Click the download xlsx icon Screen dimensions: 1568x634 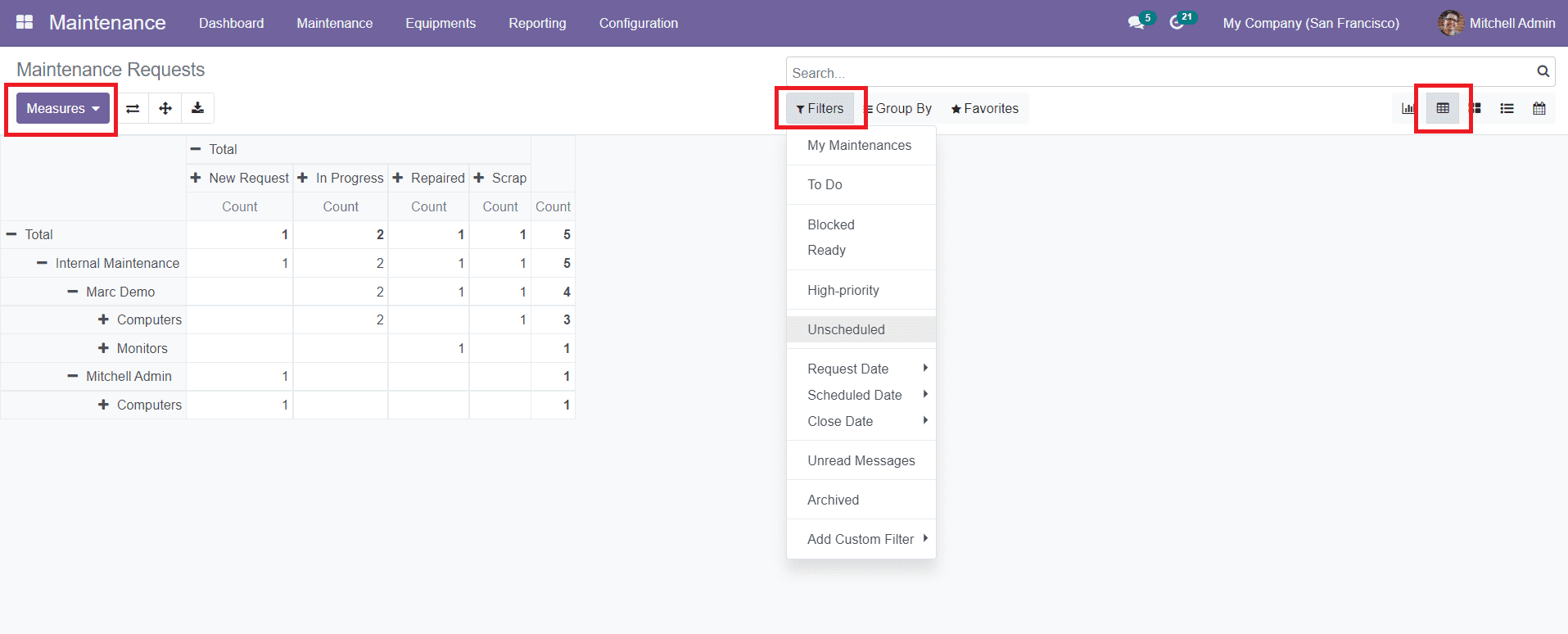[x=197, y=108]
